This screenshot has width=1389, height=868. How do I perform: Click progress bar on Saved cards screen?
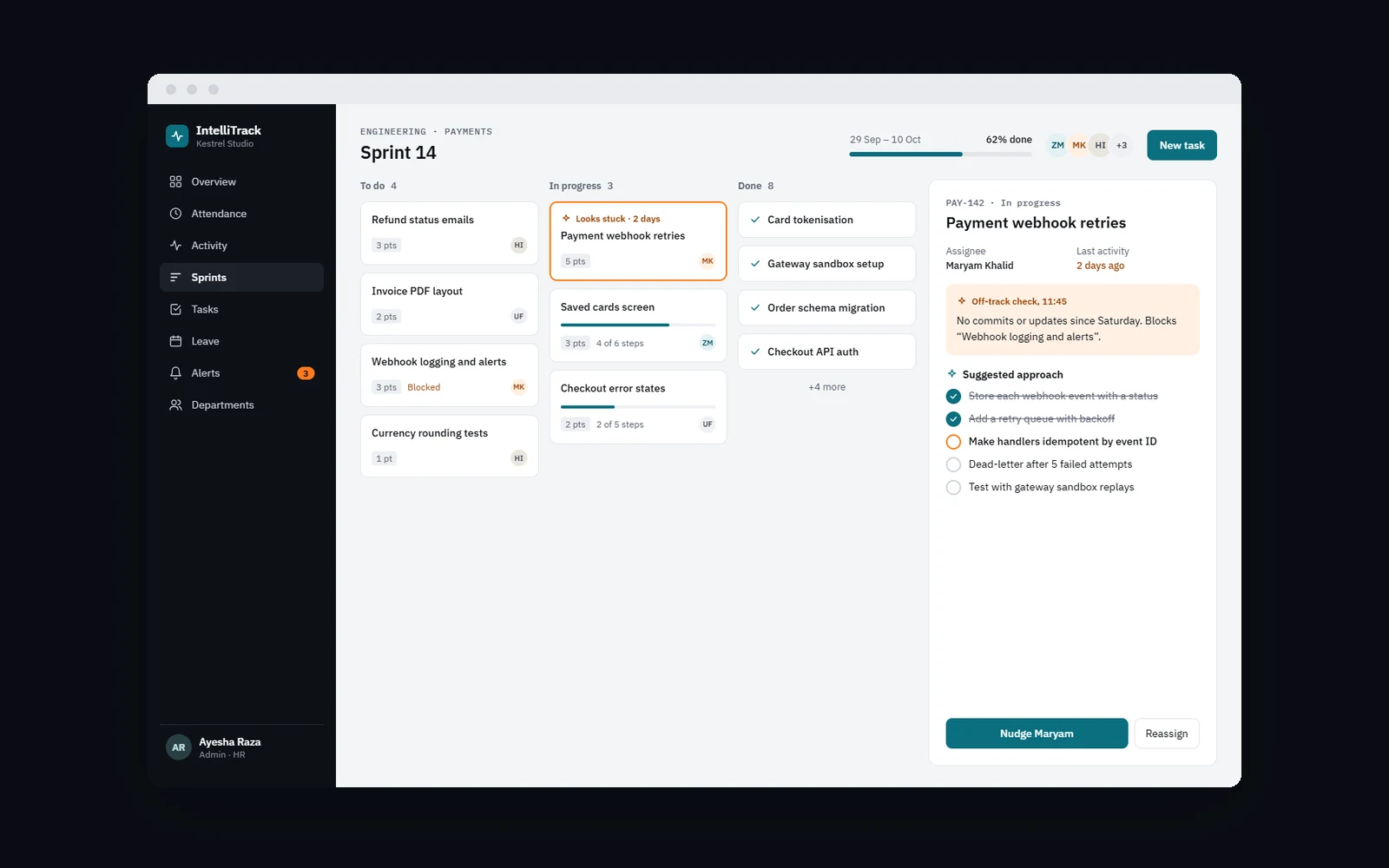tap(638, 325)
